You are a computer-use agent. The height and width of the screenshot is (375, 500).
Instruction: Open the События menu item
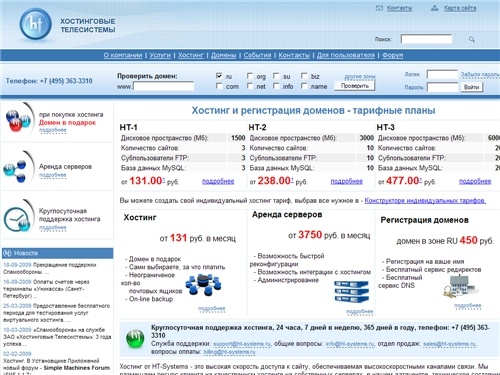click(x=257, y=55)
